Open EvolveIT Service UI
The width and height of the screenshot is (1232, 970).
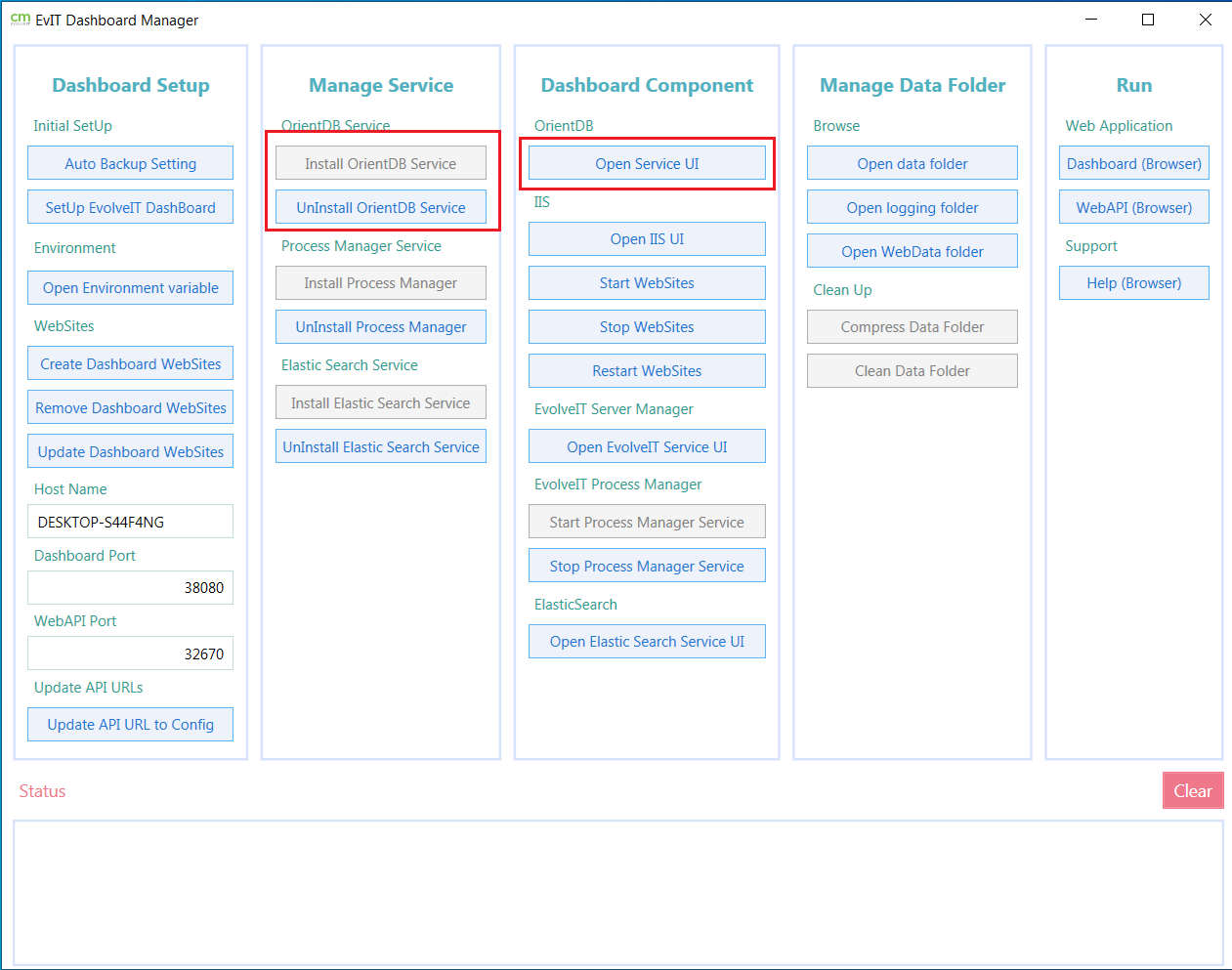point(647,446)
